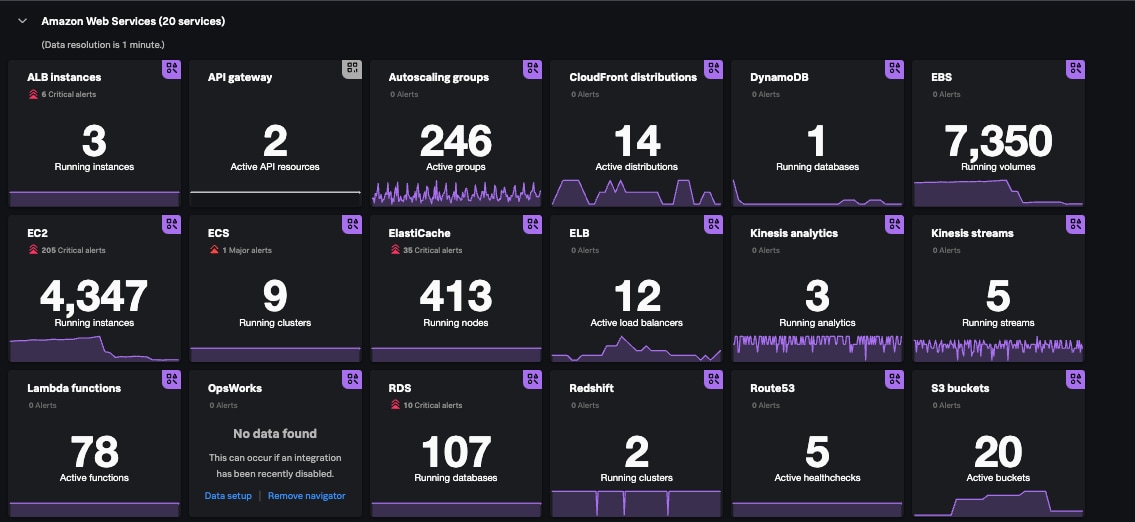Click the Route53 card title
1135x522 pixels.
coord(772,388)
